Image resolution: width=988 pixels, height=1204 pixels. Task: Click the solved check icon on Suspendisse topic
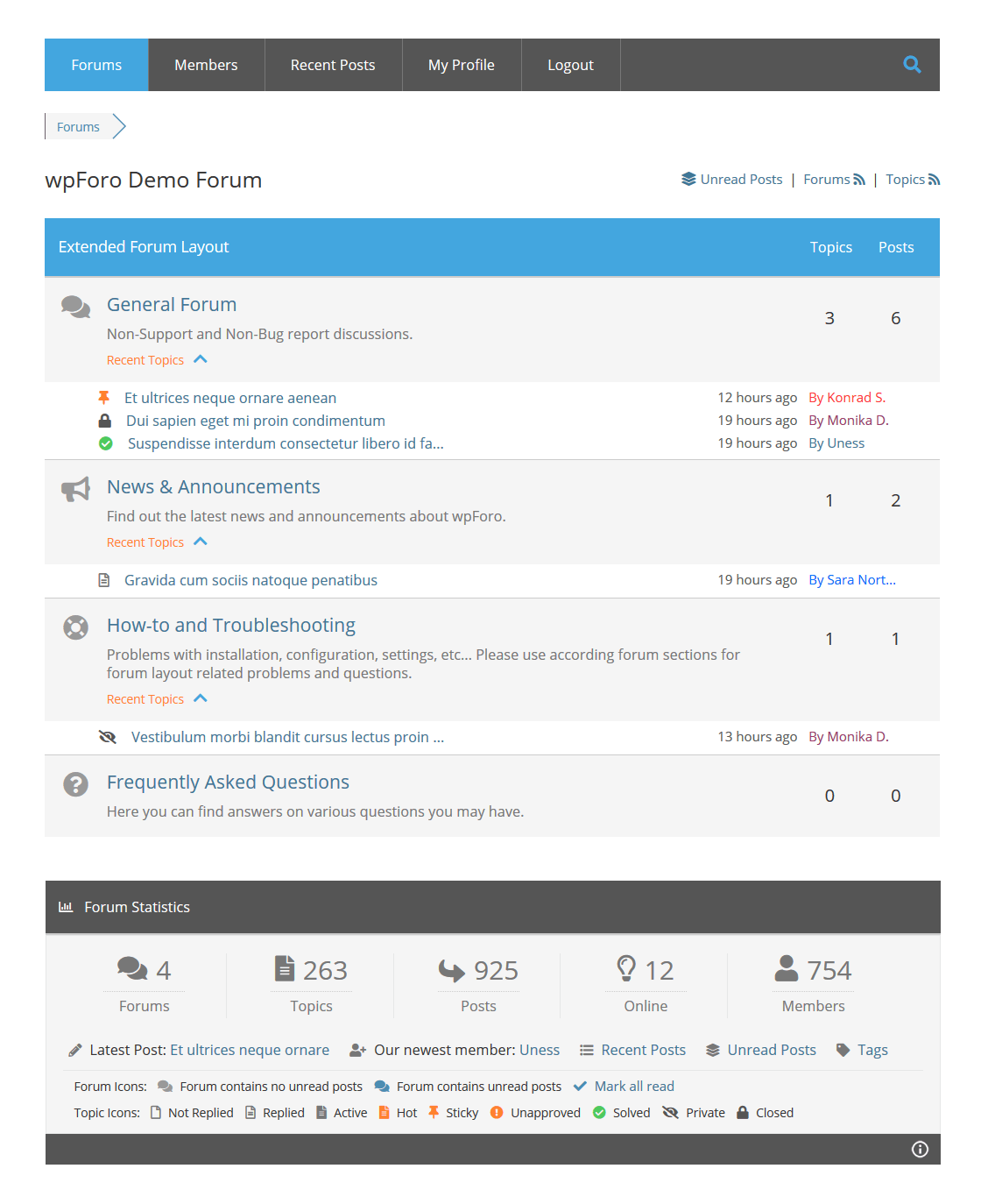(105, 443)
